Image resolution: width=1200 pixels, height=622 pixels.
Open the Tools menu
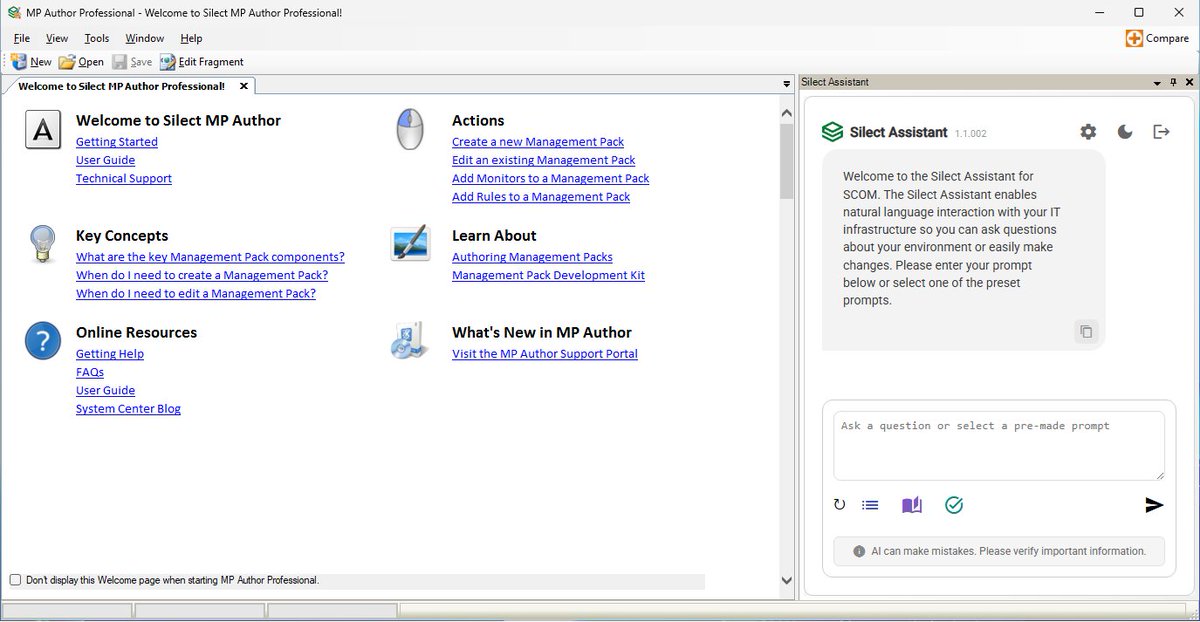[x=97, y=38]
